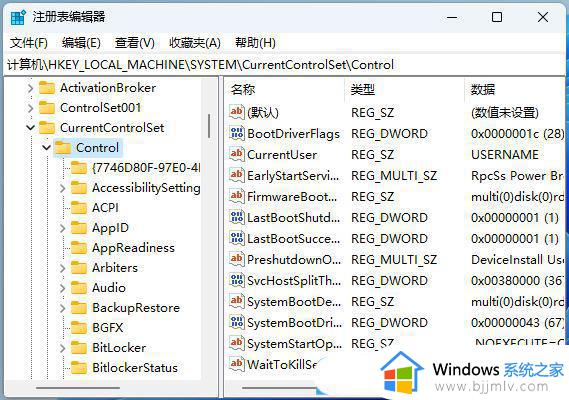The height and width of the screenshot is (400, 569).
Task: Collapse the Control key
Action: click(46, 148)
